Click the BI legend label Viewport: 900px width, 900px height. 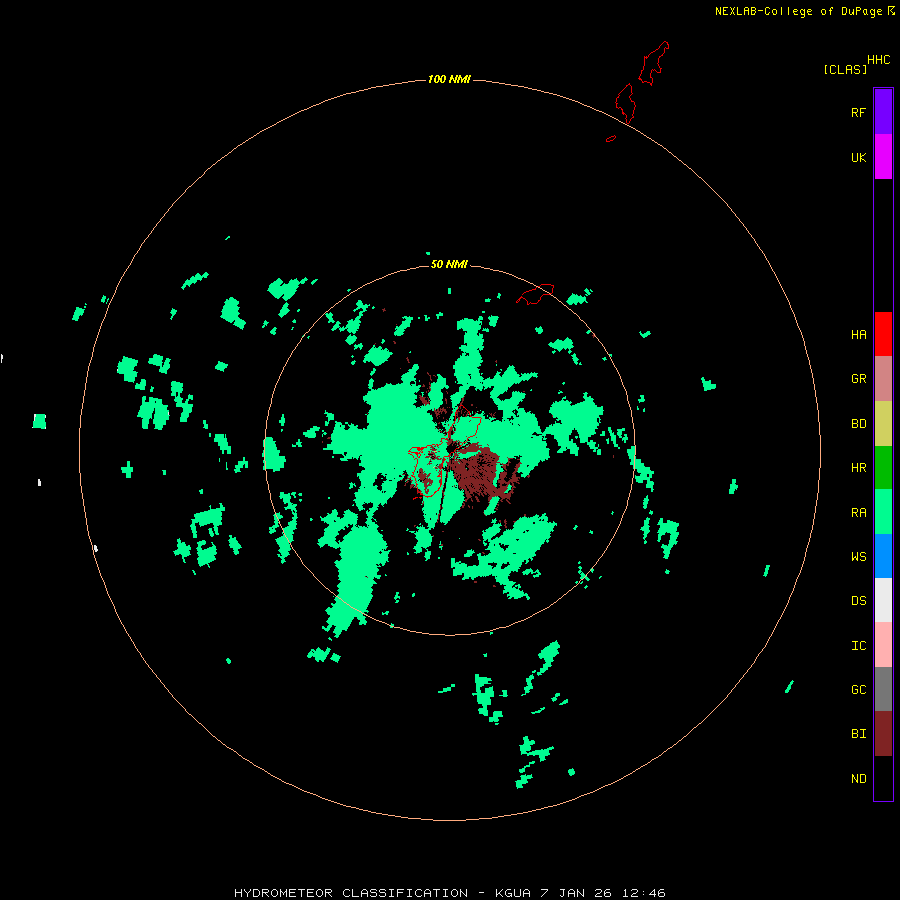pyautogui.click(x=858, y=734)
